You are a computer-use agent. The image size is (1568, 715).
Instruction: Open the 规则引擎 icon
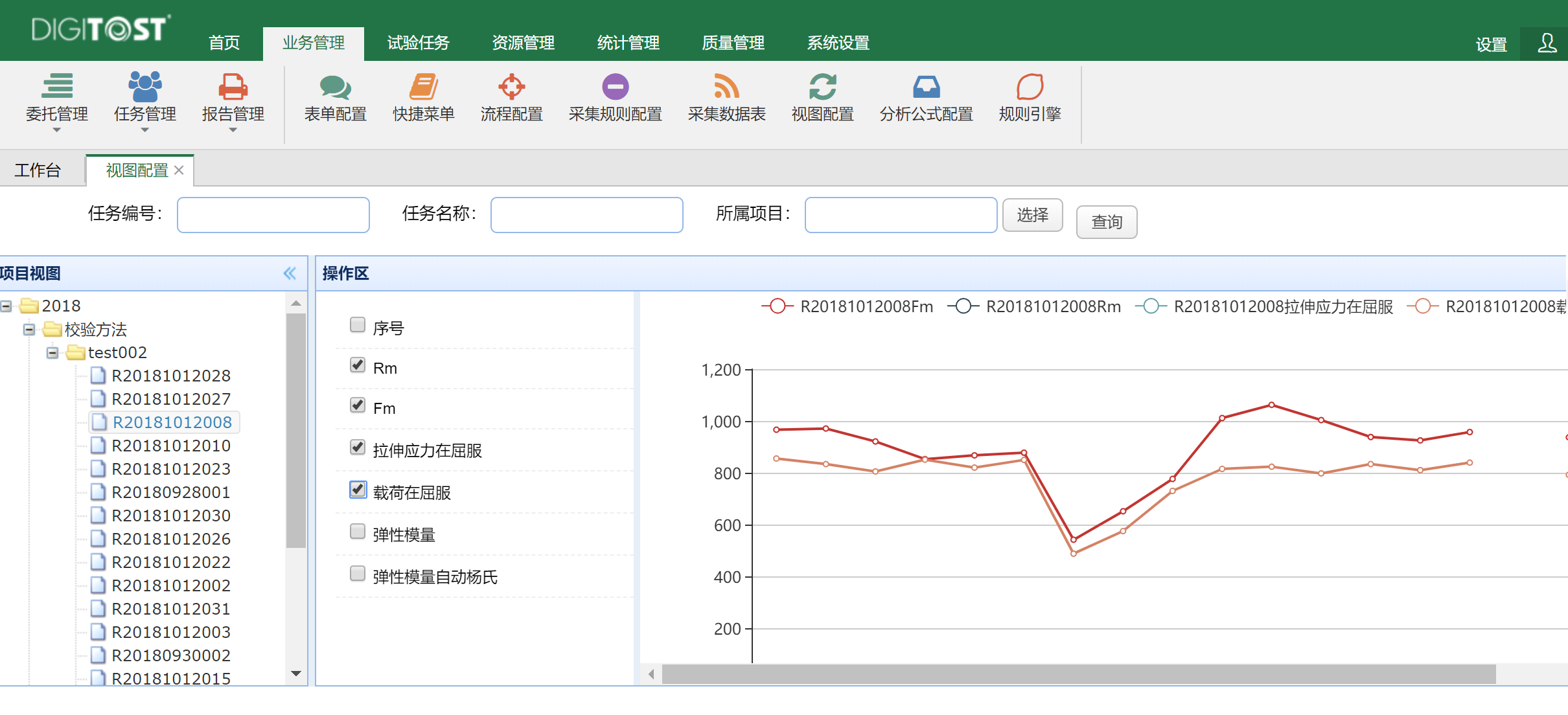1030,87
